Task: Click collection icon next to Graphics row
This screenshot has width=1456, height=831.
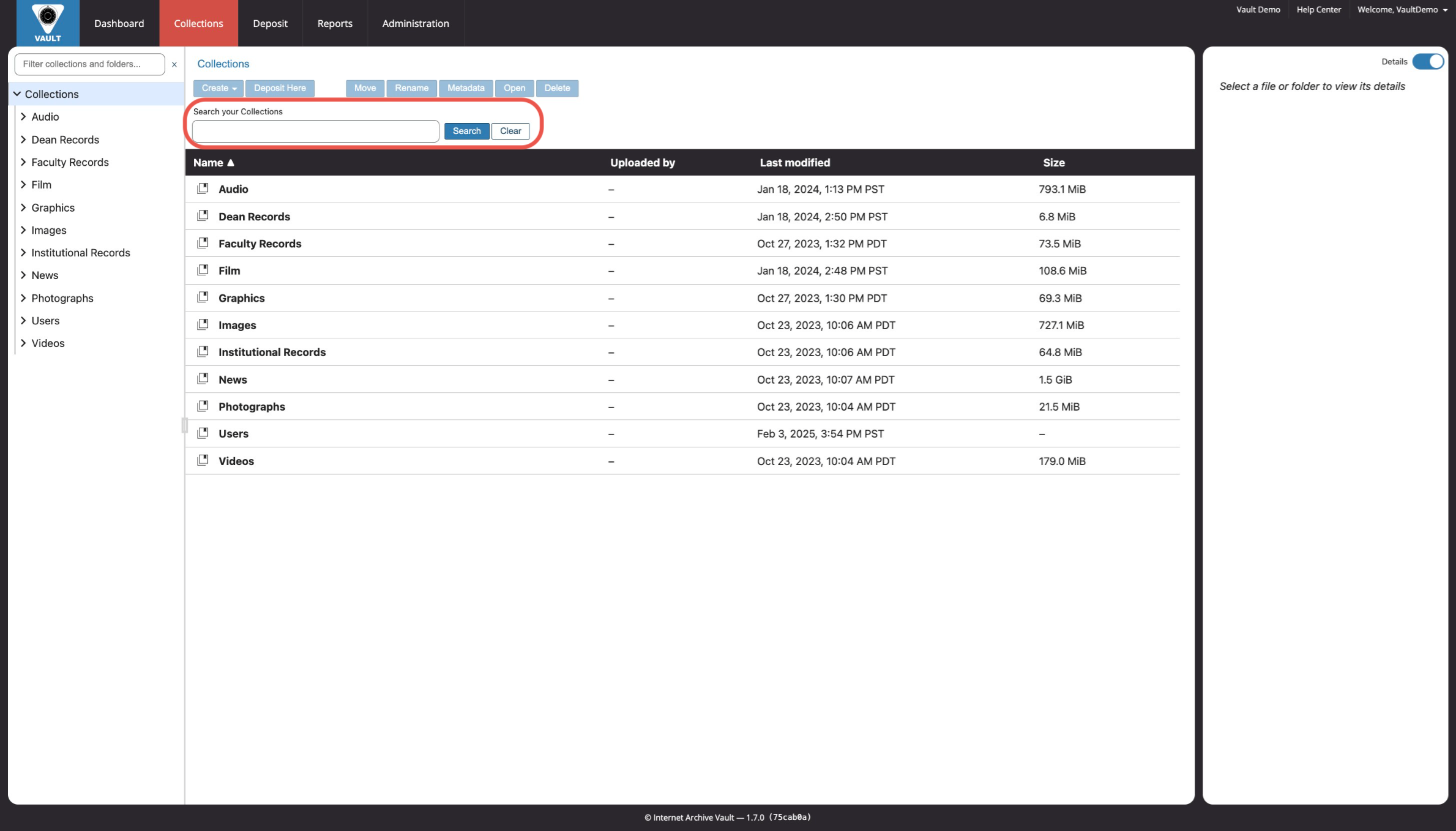Action: [x=203, y=297]
